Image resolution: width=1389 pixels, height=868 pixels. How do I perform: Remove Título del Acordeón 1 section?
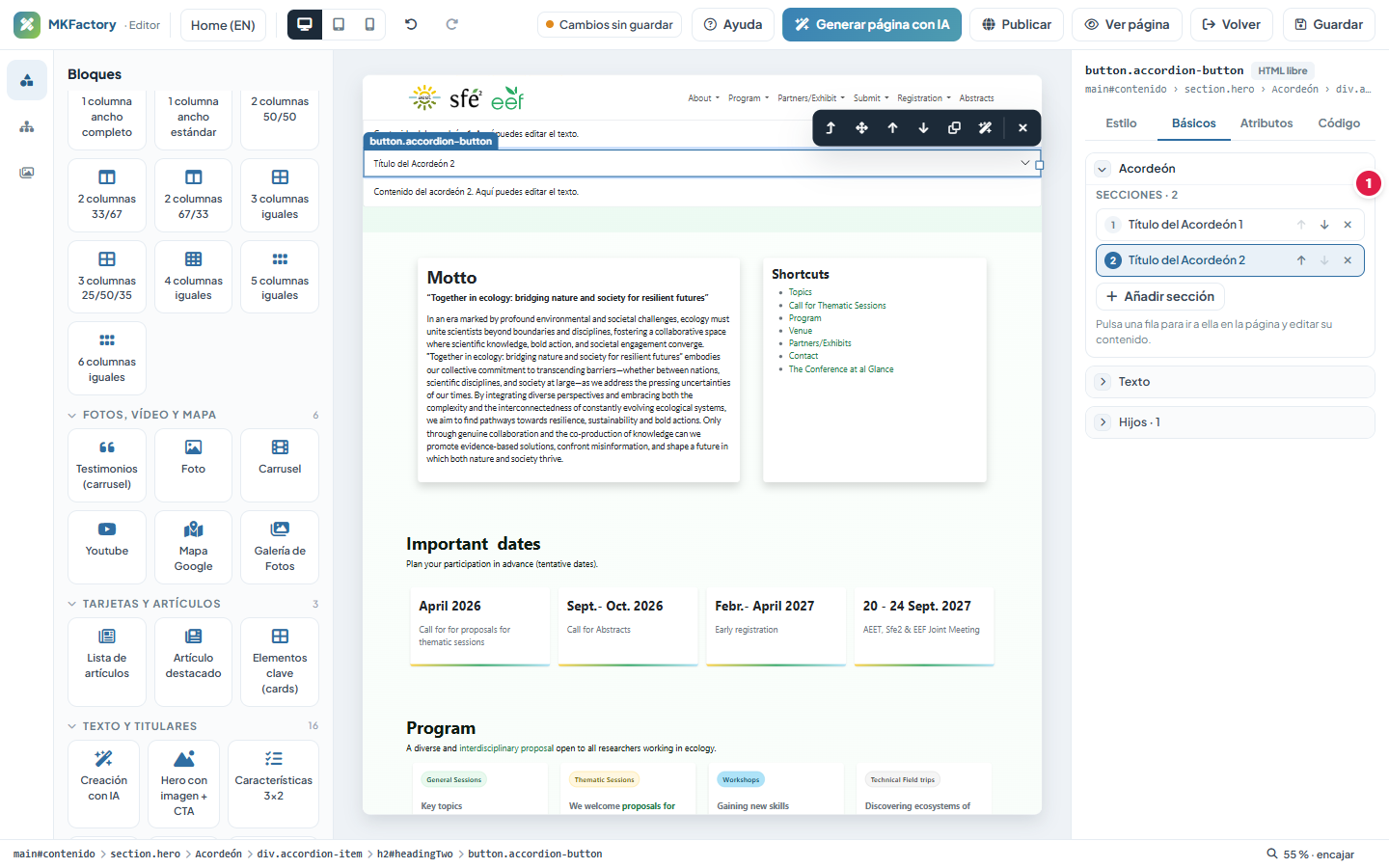coord(1348,225)
